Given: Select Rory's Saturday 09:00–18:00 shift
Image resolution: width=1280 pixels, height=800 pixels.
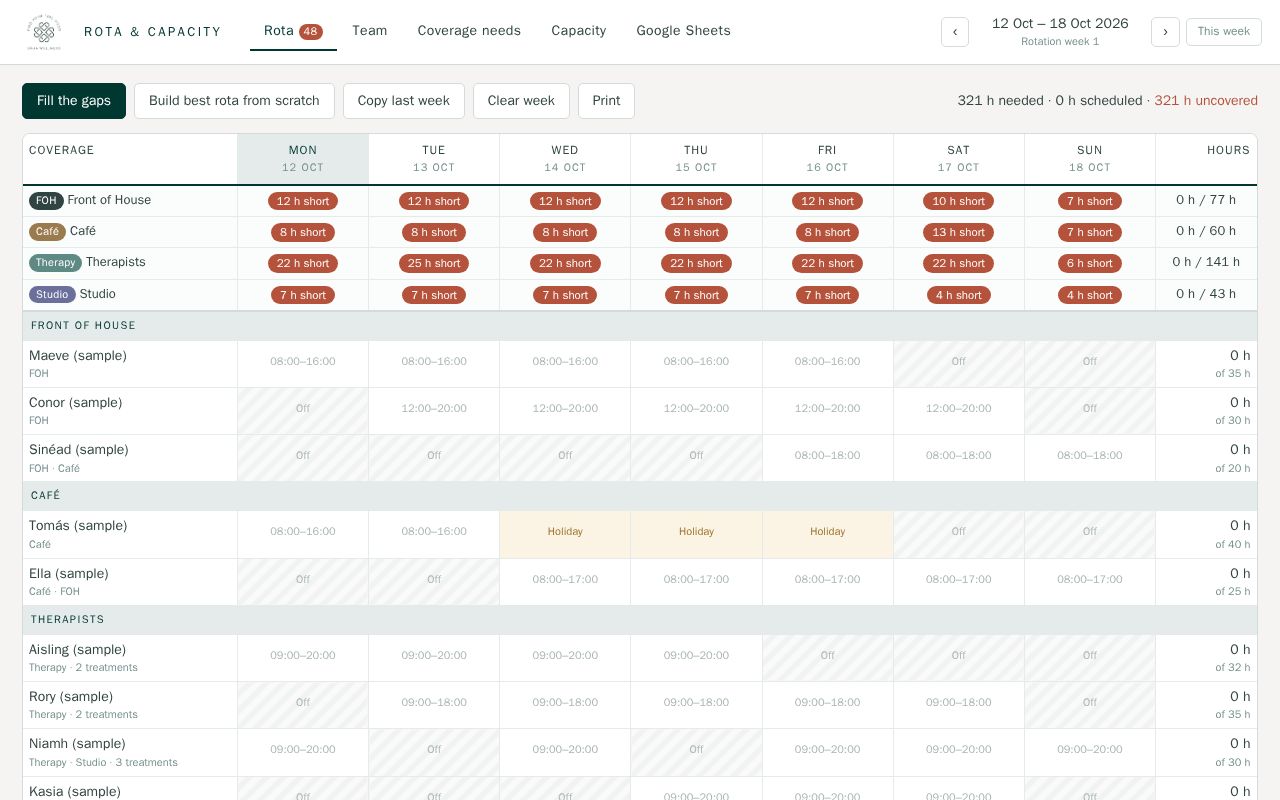Looking at the screenshot, I should [959, 703].
